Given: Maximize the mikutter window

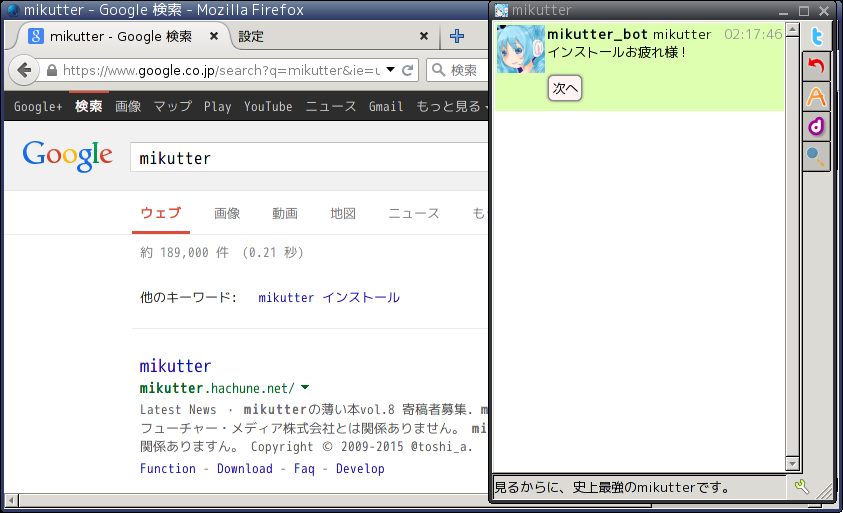Looking at the screenshot, I should pos(804,11).
